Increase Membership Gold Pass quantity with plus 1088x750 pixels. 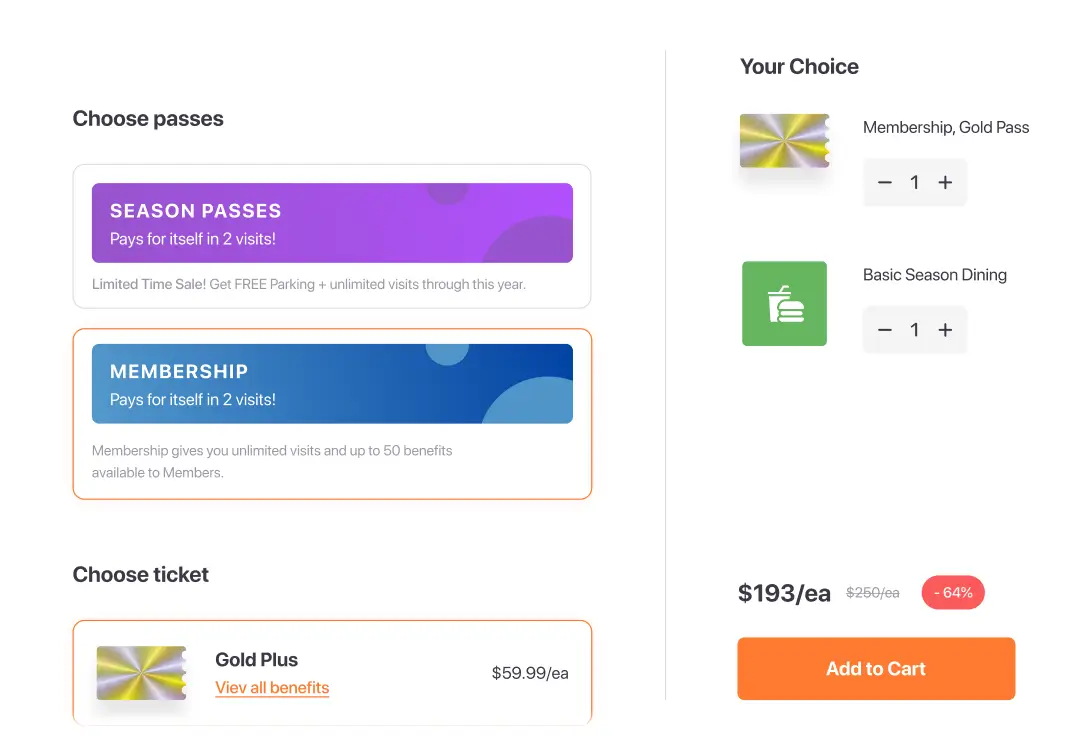pyautogui.click(x=945, y=182)
